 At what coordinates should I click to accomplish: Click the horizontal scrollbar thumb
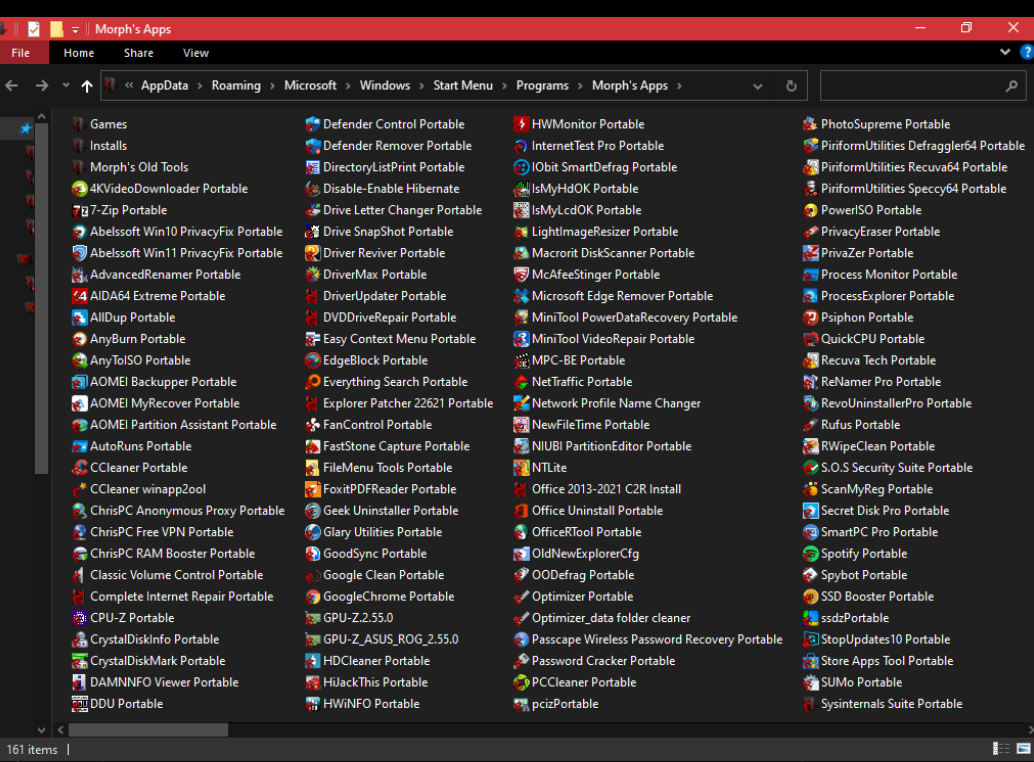(x=148, y=730)
